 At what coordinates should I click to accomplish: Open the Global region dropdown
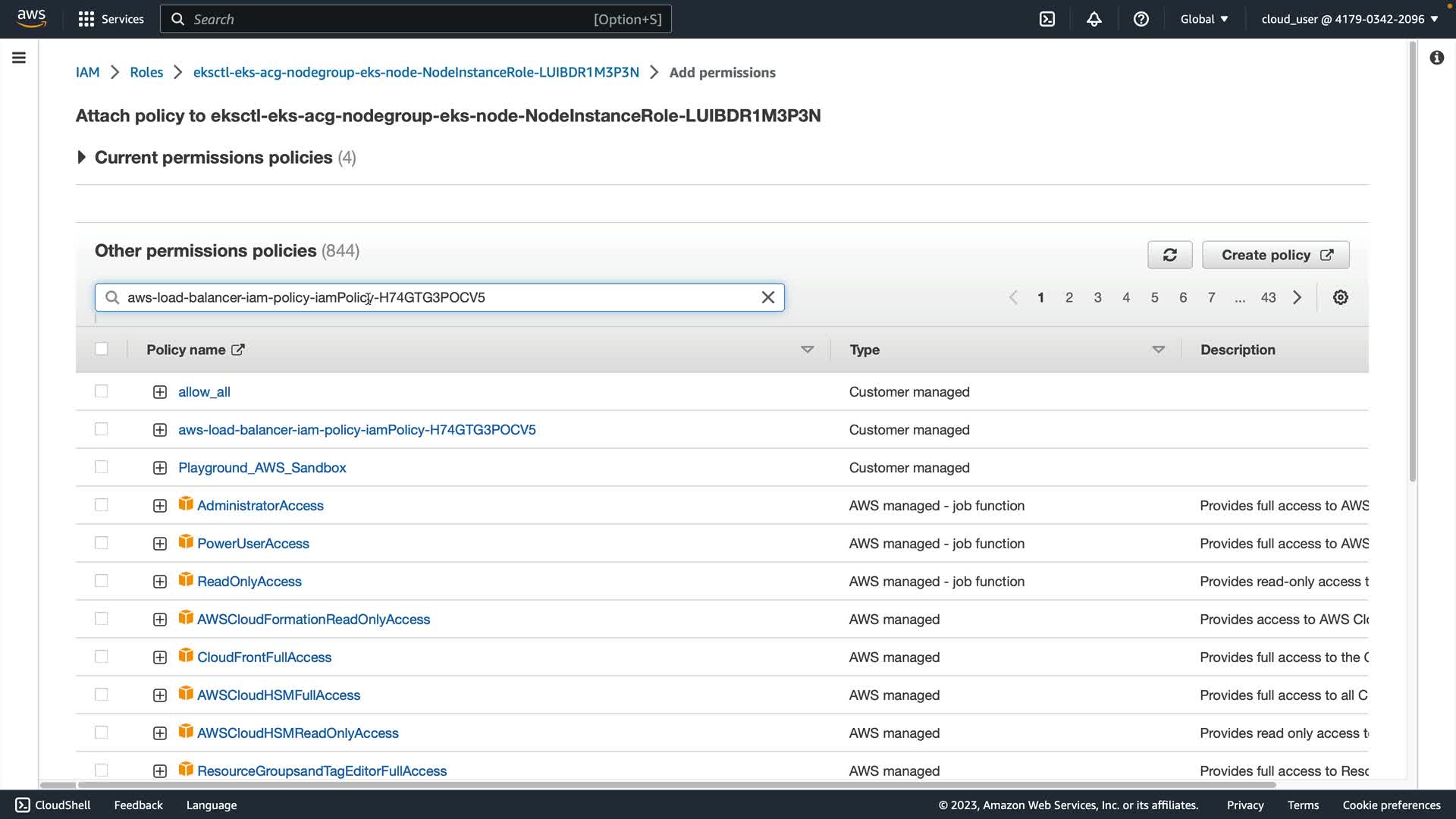[x=1203, y=19]
